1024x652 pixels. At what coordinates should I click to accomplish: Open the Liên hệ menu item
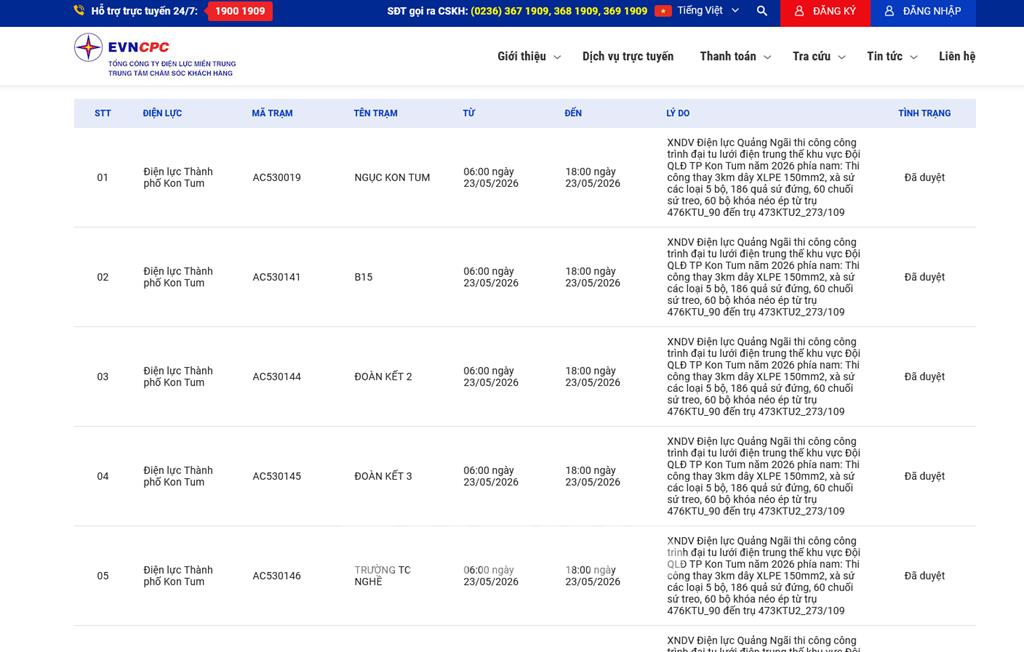957,56
